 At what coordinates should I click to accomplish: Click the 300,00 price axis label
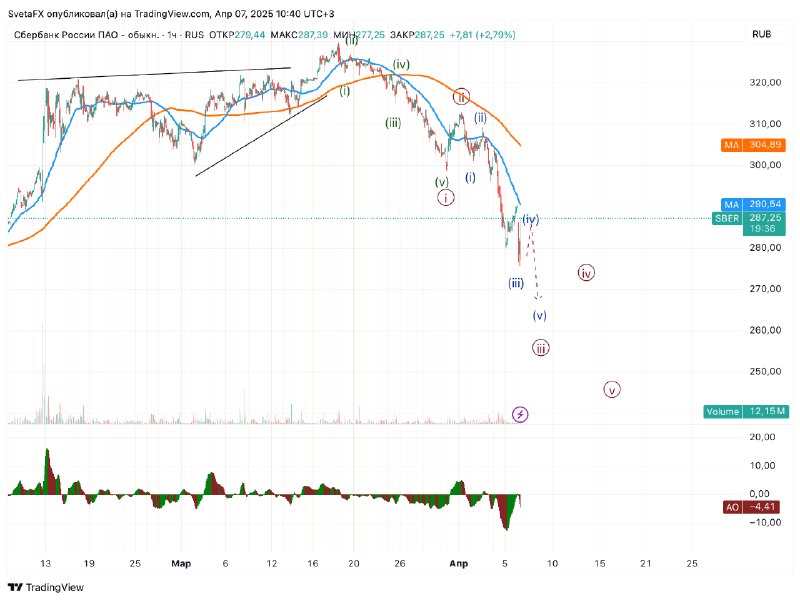point(765,165)
